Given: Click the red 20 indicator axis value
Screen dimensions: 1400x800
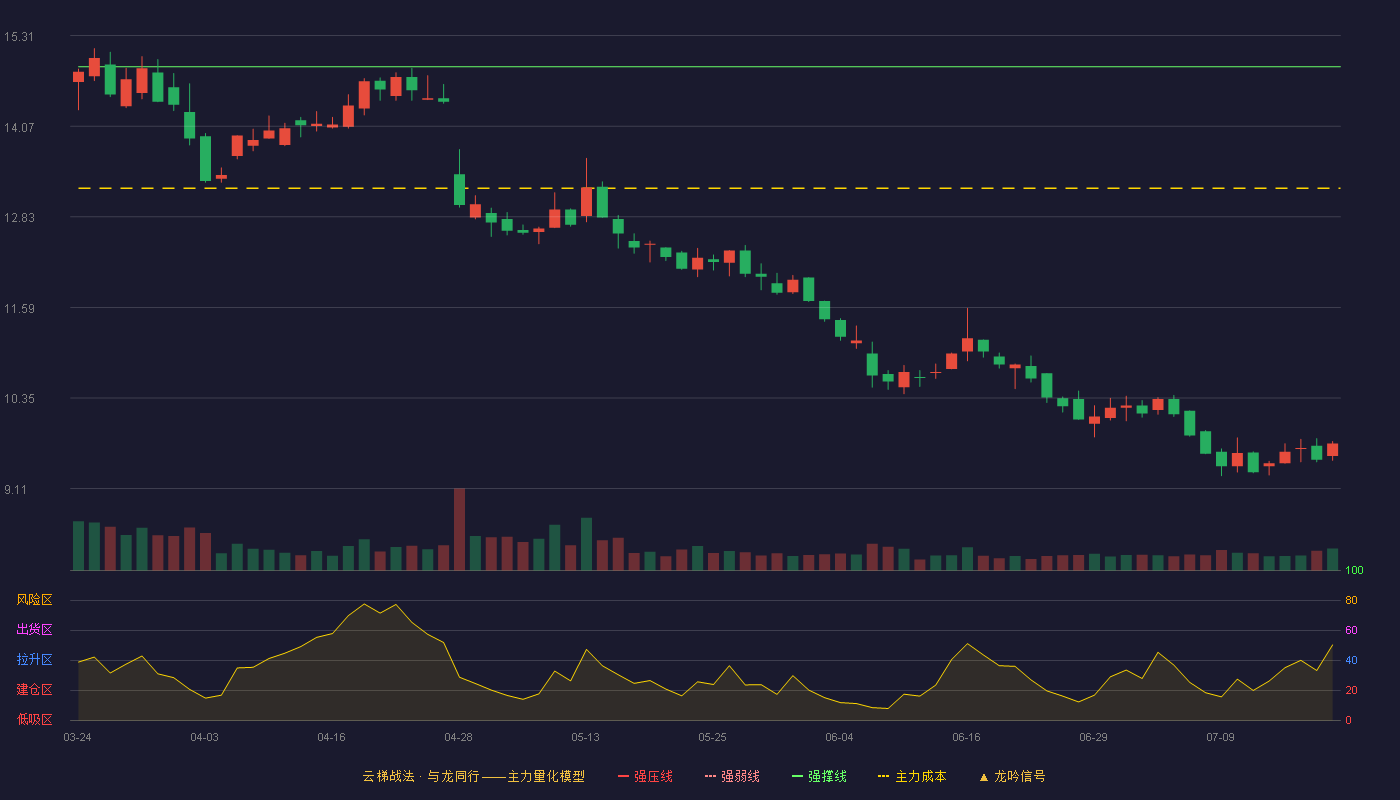Looking at the screenshot, I should (x=1351, y=690).
